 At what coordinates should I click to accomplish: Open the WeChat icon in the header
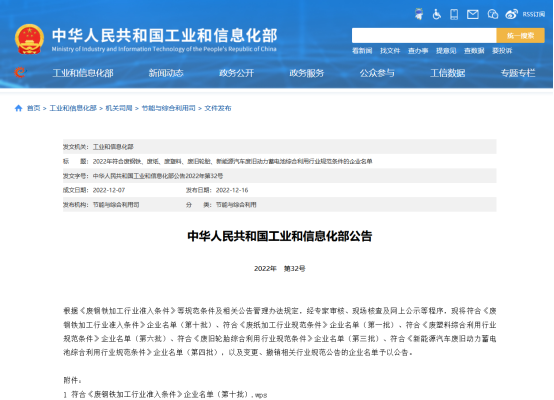pos(493,14)
